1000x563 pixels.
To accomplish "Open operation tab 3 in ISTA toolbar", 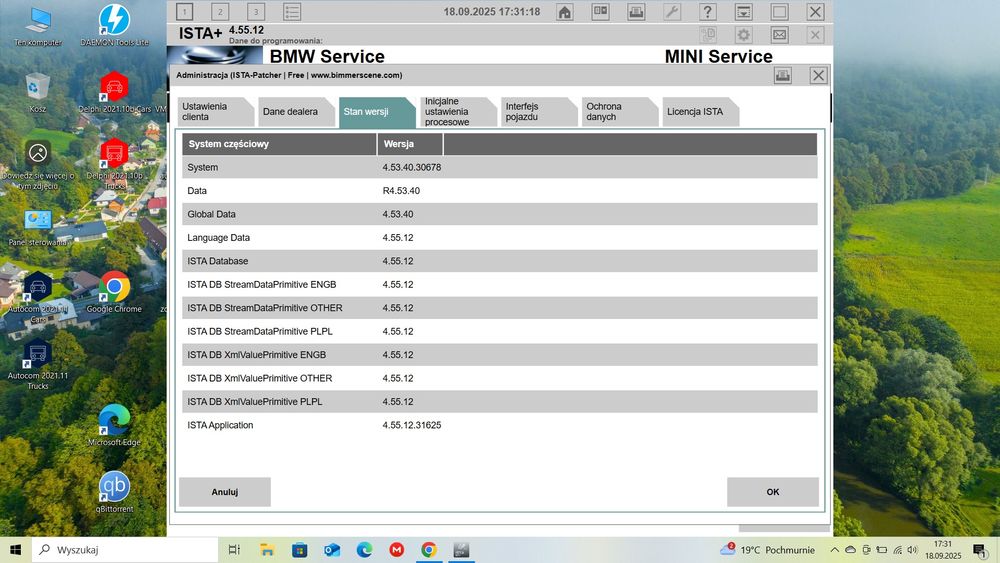I will (x=256, y=11).
